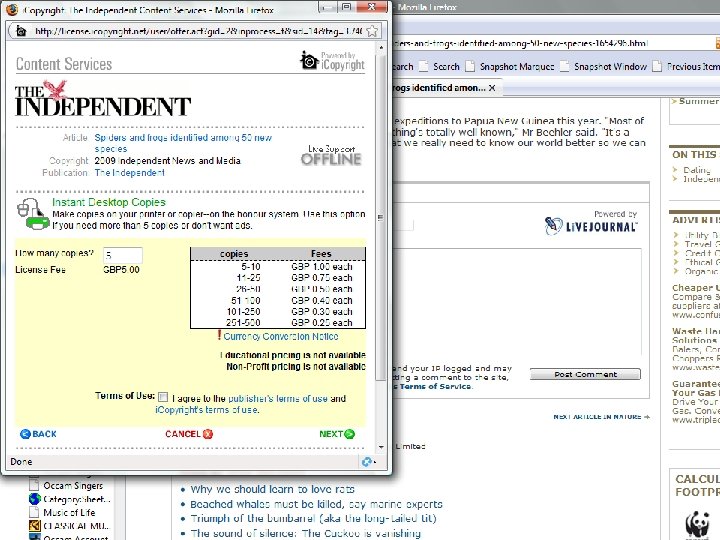Click the red CANCEL X icon
This screenshot has width=720, height=540.
point(208,434)
